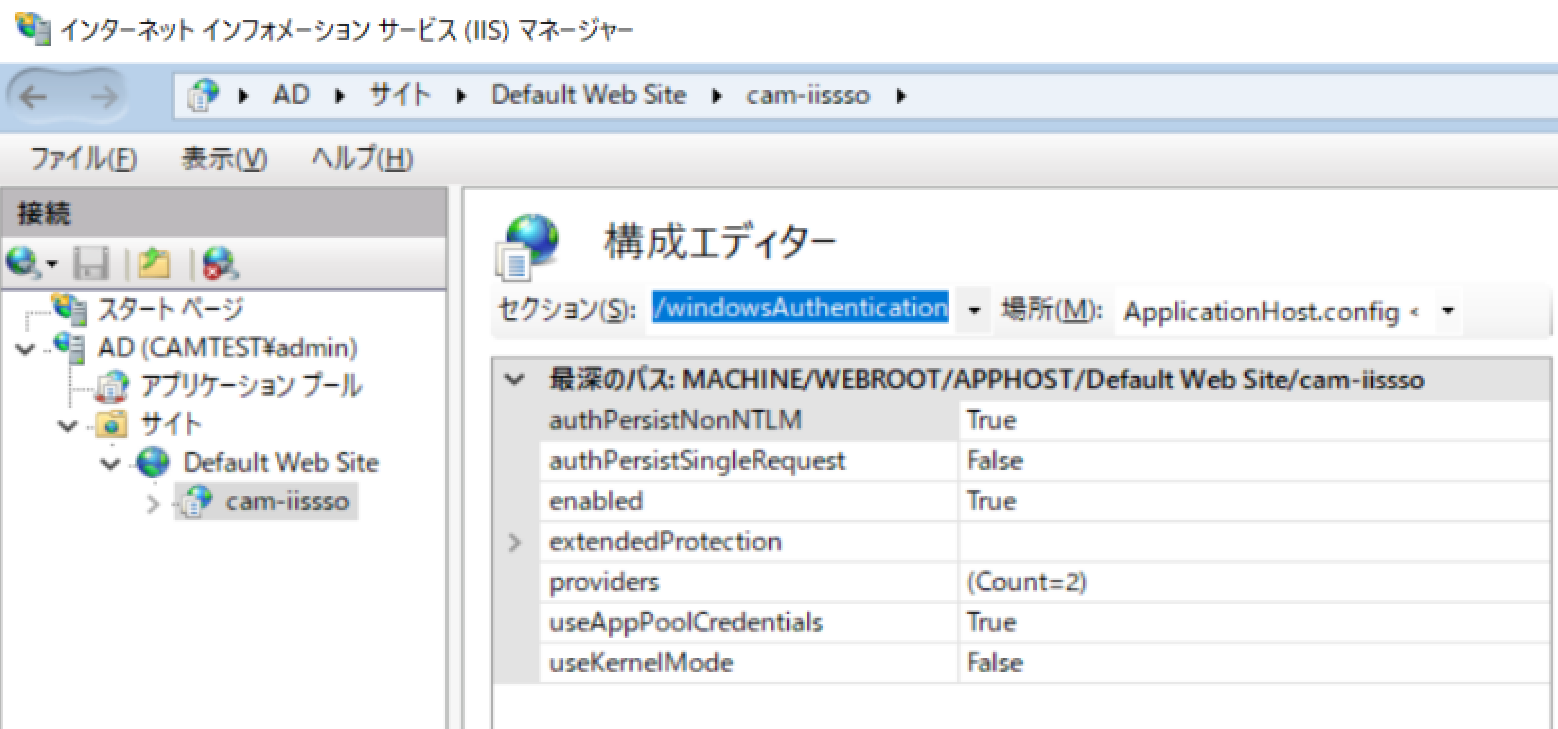Click the folder up icon in connections toolbar
Screen dimensions: 1558x729
pos(154,264)
